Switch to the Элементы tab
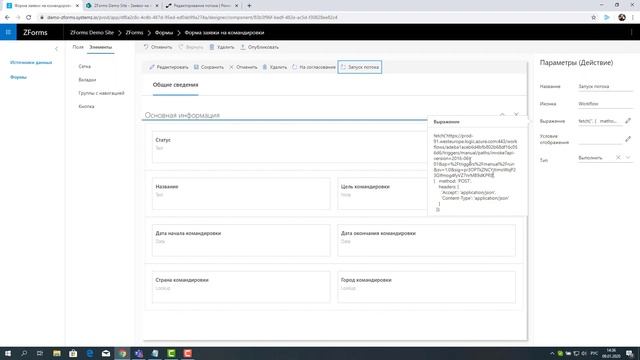This screenshot has width=640, height=360. (100, 47)
